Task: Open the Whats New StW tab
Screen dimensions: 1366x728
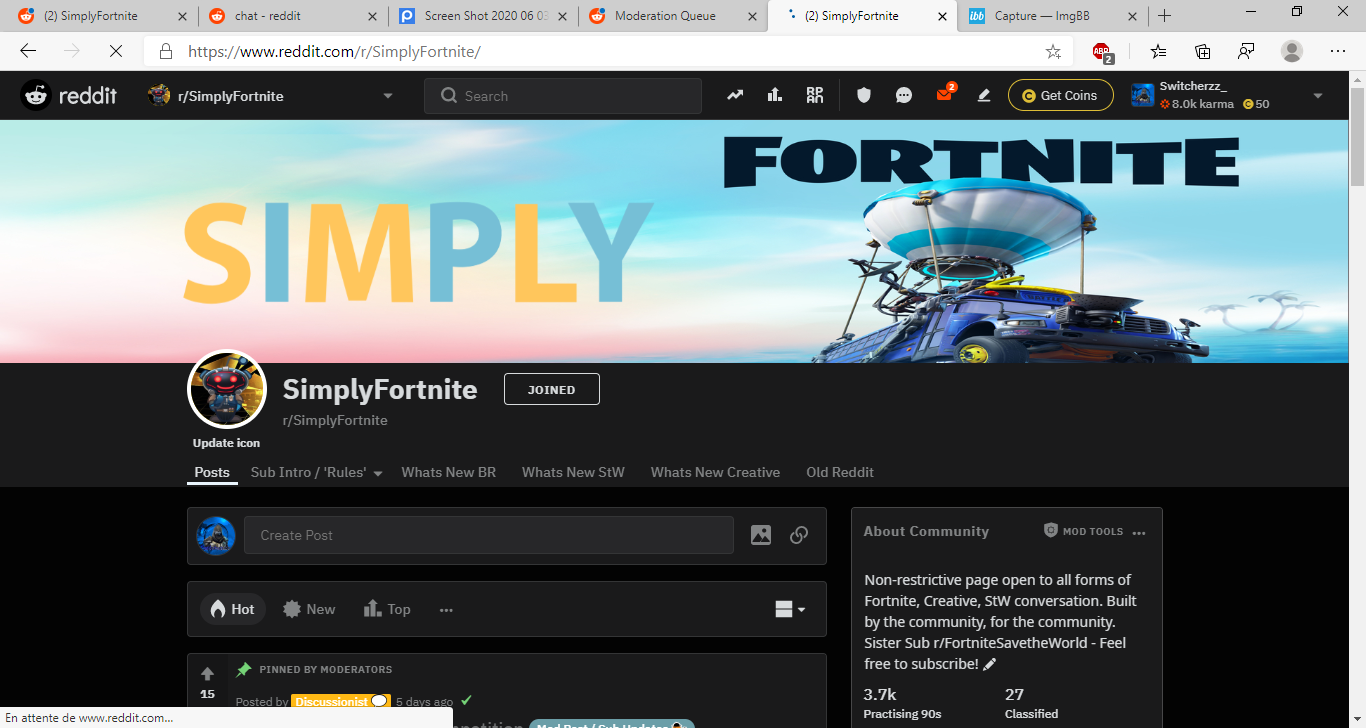Action: [x=573, y=472]
